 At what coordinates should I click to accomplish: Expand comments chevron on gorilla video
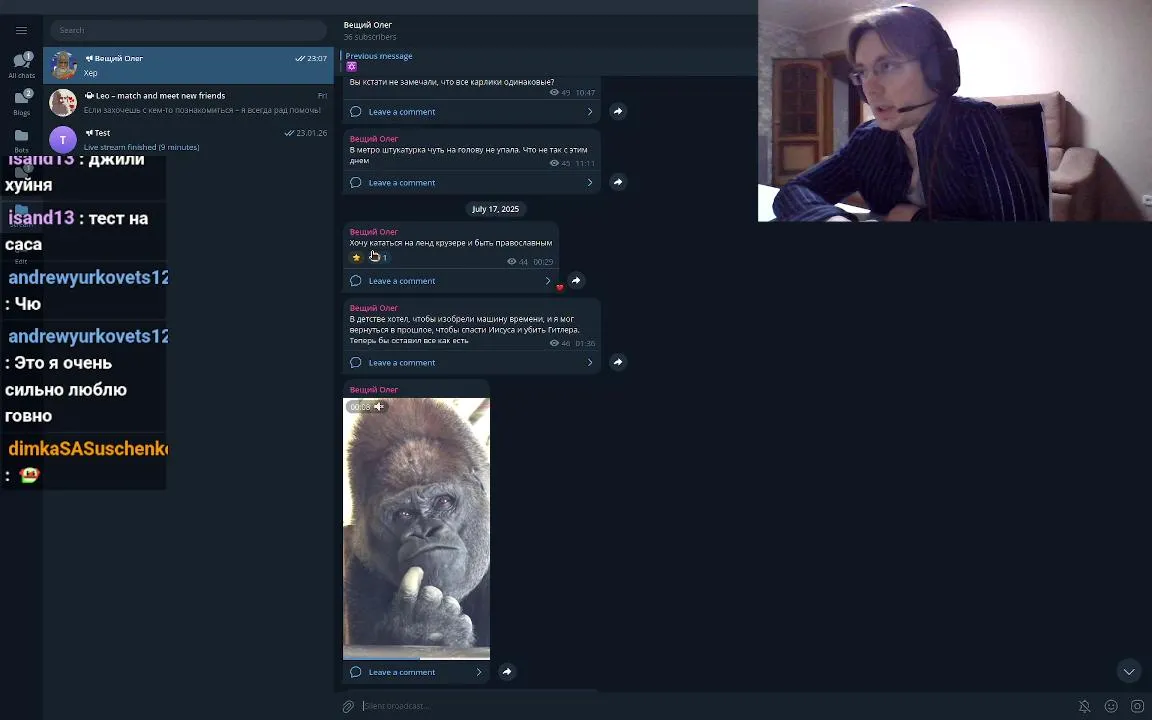point(478,672)
